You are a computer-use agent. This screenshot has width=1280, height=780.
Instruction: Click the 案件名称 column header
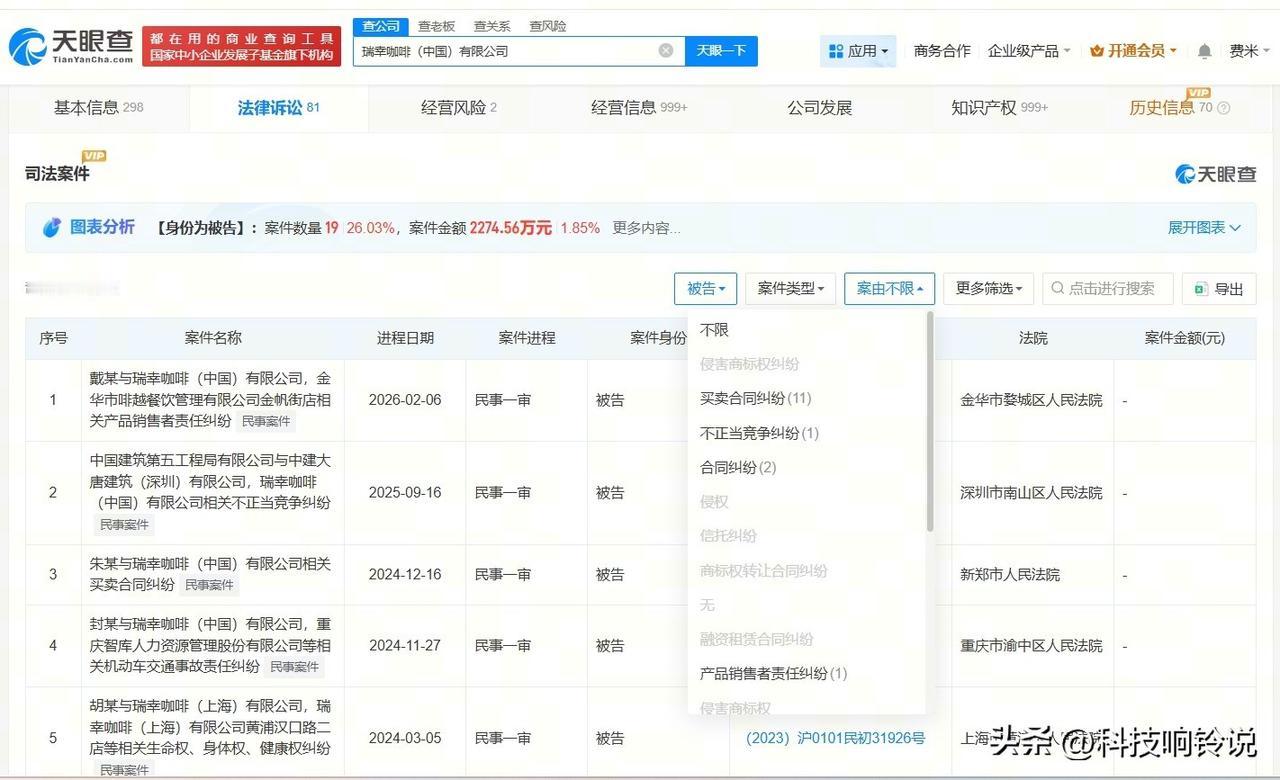tap(213, 338)
